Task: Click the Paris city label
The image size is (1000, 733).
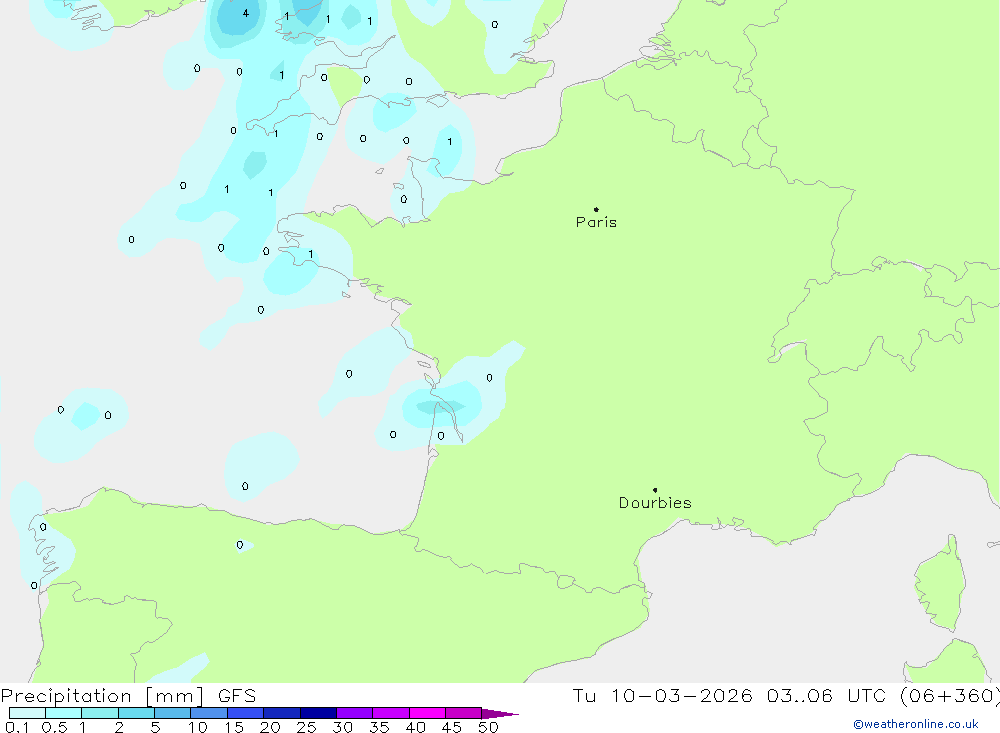Action: [596, 222]
